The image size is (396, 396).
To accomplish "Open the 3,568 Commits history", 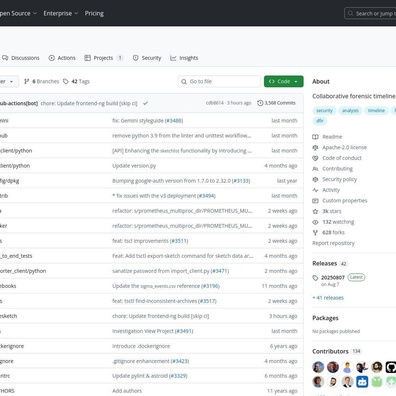I will (x=276, y=103).
